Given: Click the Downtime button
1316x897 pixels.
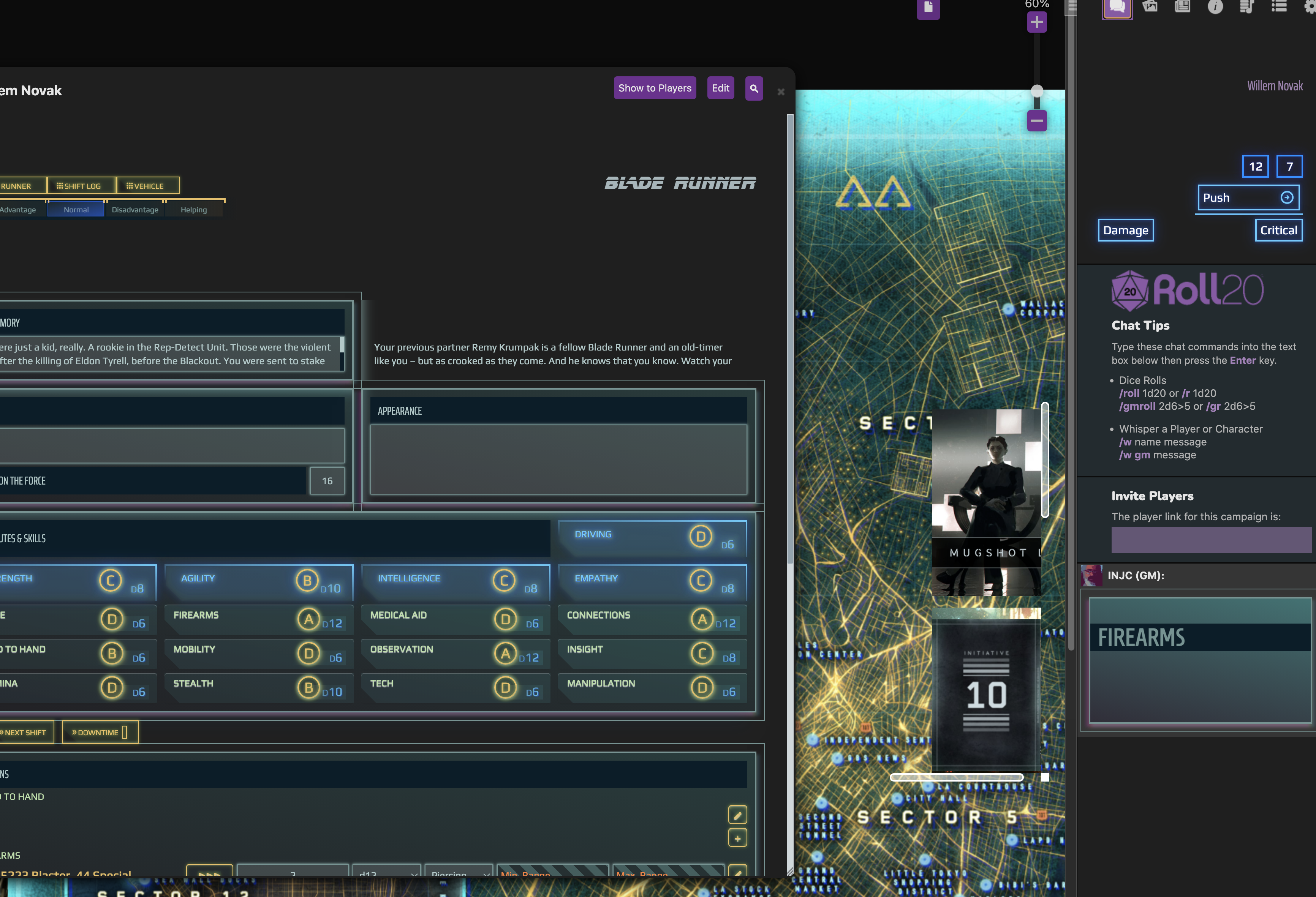Looking at the screenshot, I should [x=100, y=732].
